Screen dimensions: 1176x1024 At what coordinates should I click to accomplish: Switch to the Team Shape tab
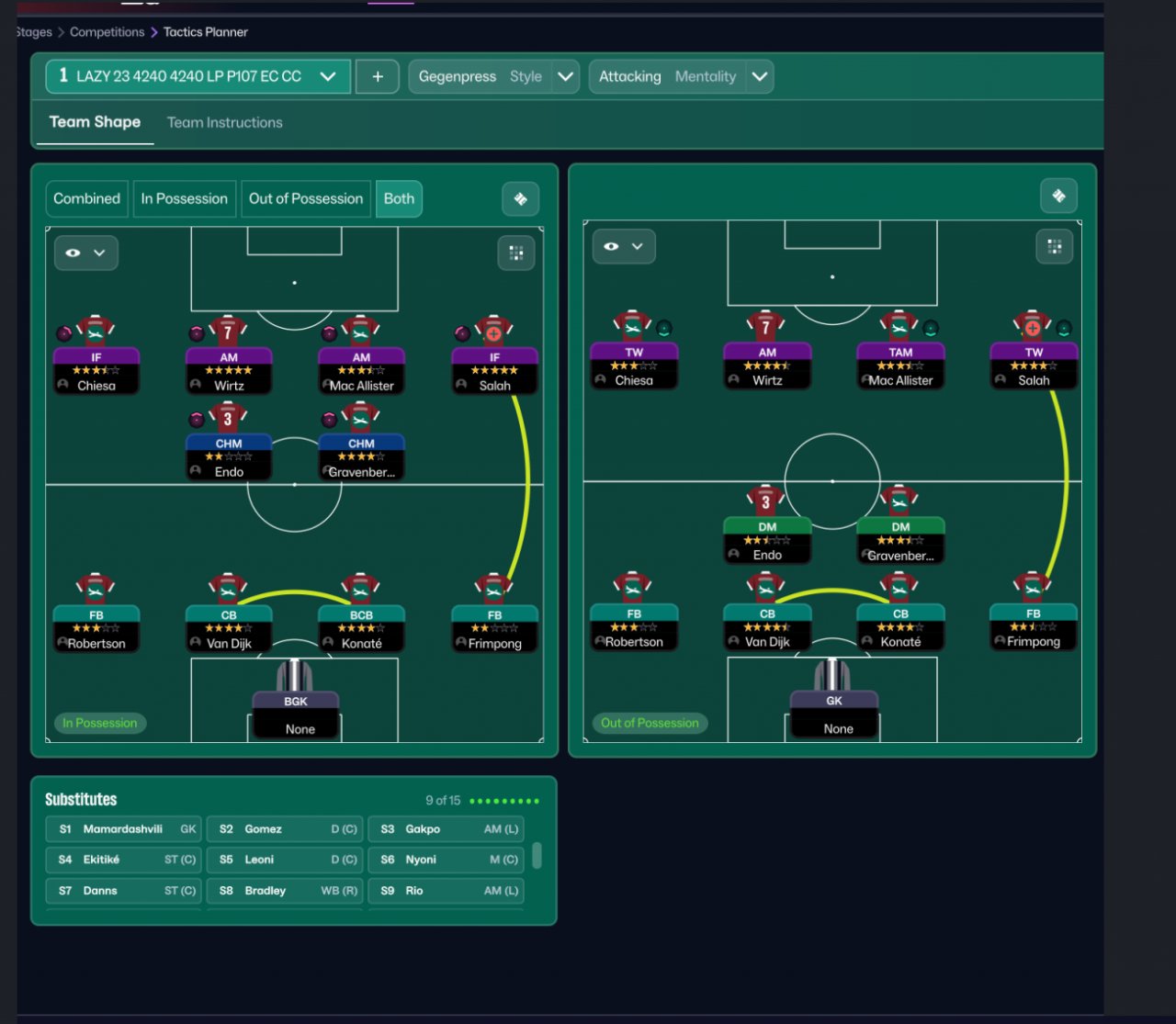95,122
